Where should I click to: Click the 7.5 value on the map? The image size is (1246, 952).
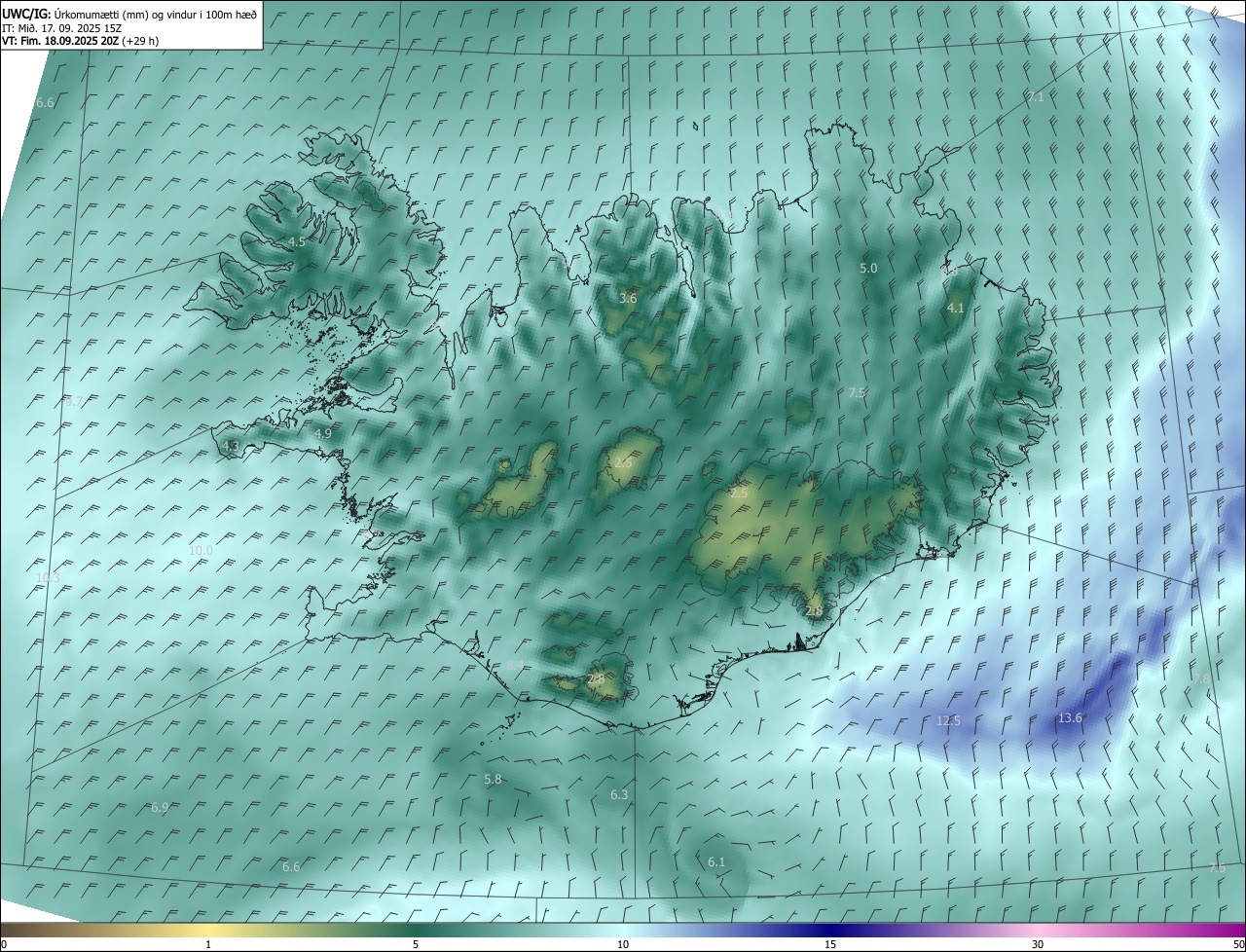[857, 392]
